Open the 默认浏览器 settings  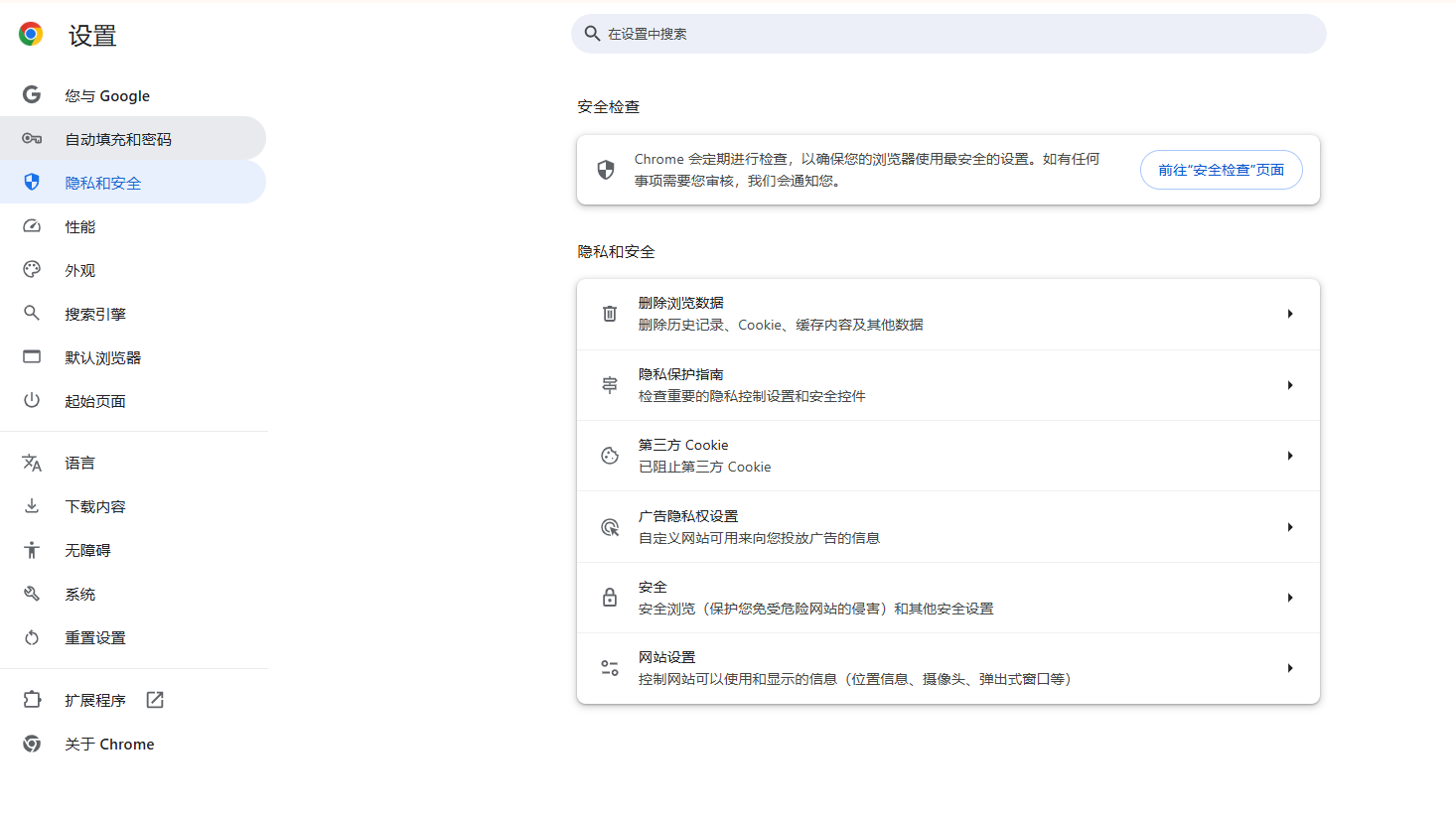(x=133, y=357)
